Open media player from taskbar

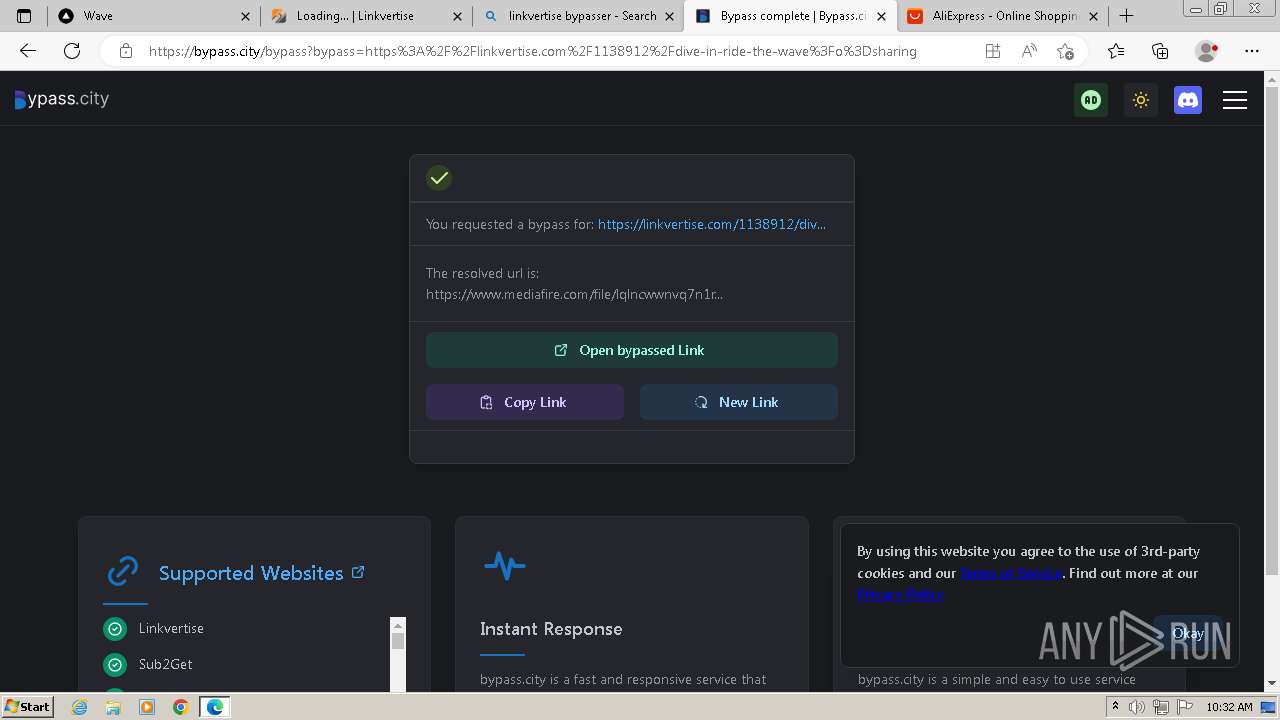pos(147,707)
